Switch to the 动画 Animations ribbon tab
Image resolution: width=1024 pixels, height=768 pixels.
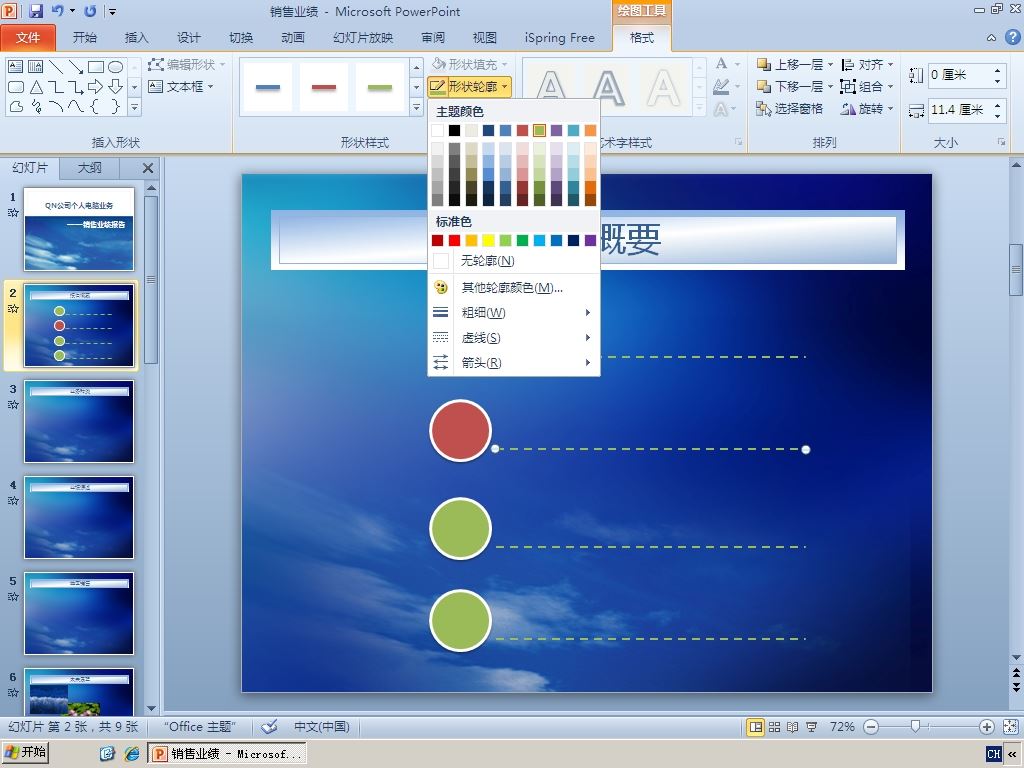pyautogui.click(x=293, y=38)
